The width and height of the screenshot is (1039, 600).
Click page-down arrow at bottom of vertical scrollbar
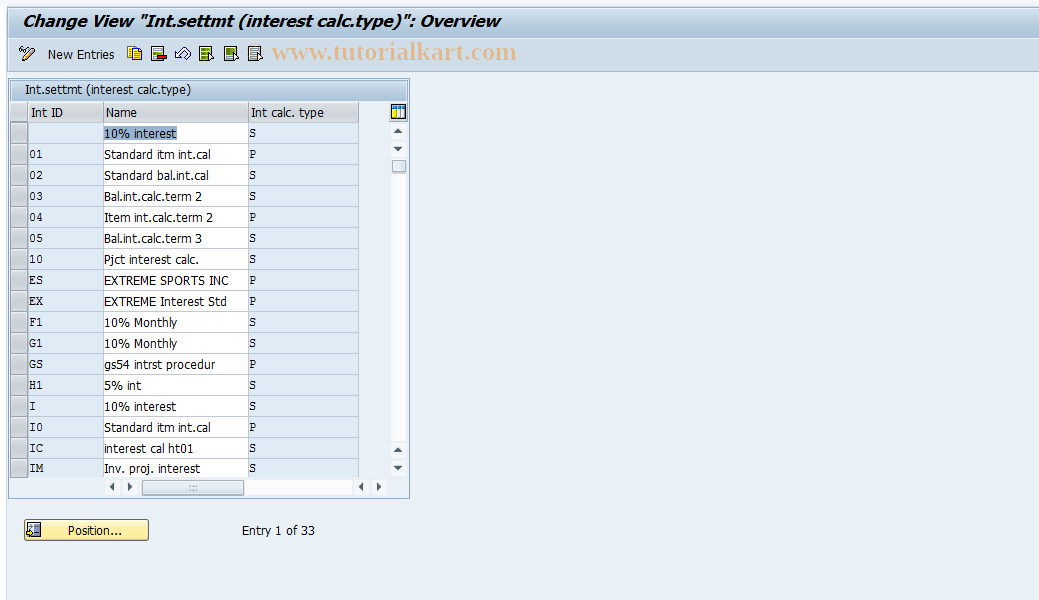[398, 468]
